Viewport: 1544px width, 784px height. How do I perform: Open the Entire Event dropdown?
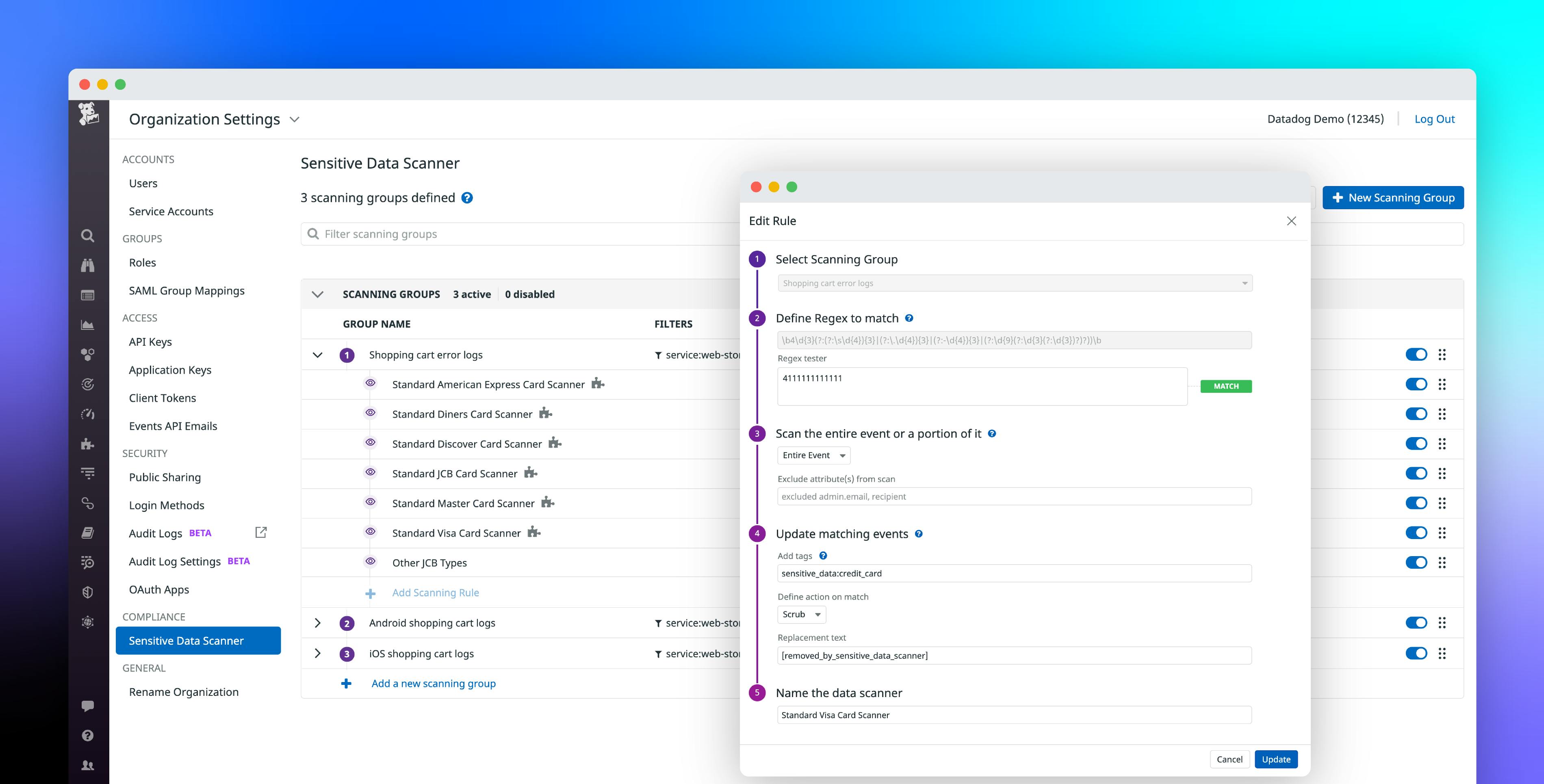click(813, 455)
